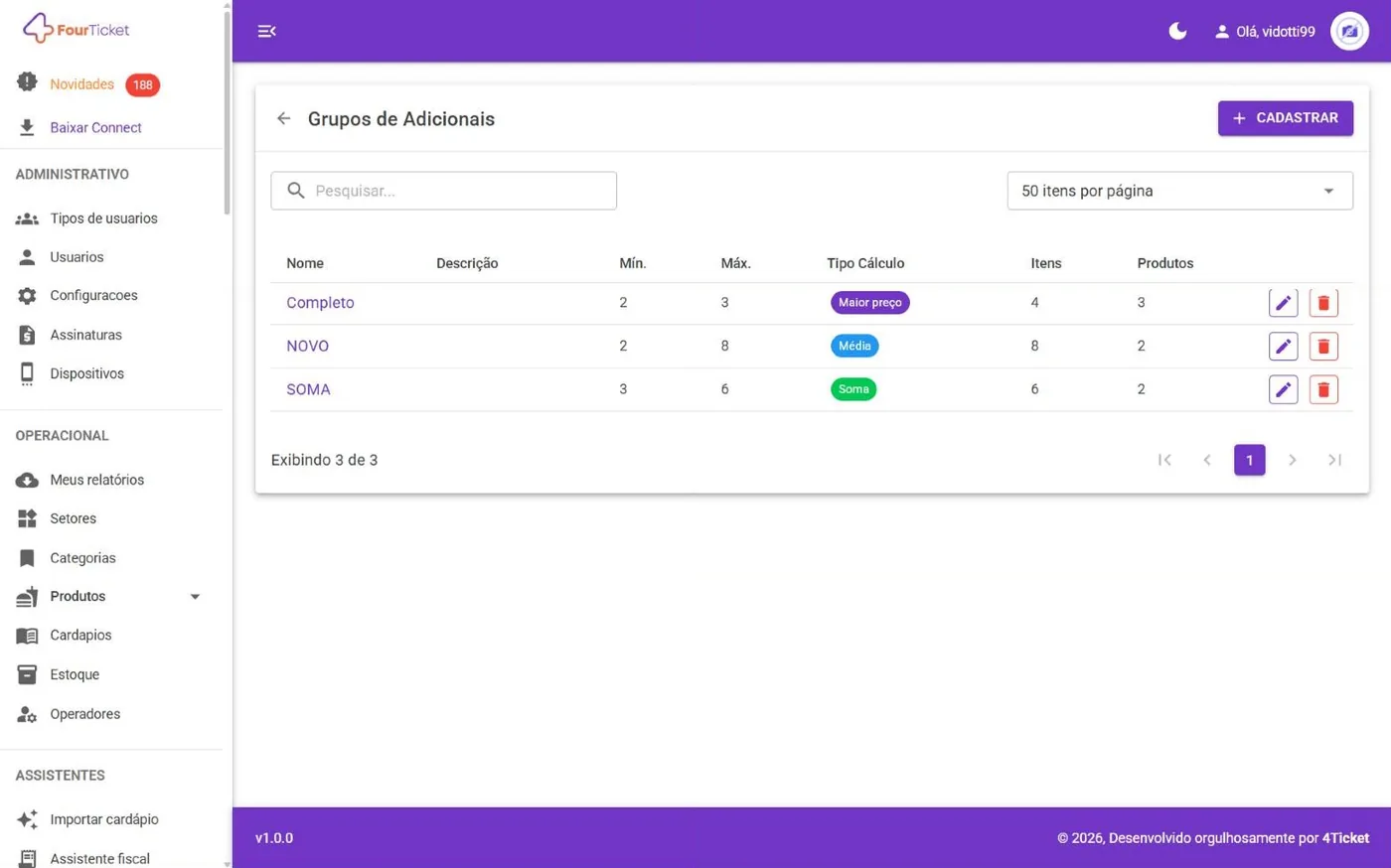Screen dimensions: 1391x868
Task: Go back using the arrow beside Grupos de Adicionais
Action: point(284,118)
